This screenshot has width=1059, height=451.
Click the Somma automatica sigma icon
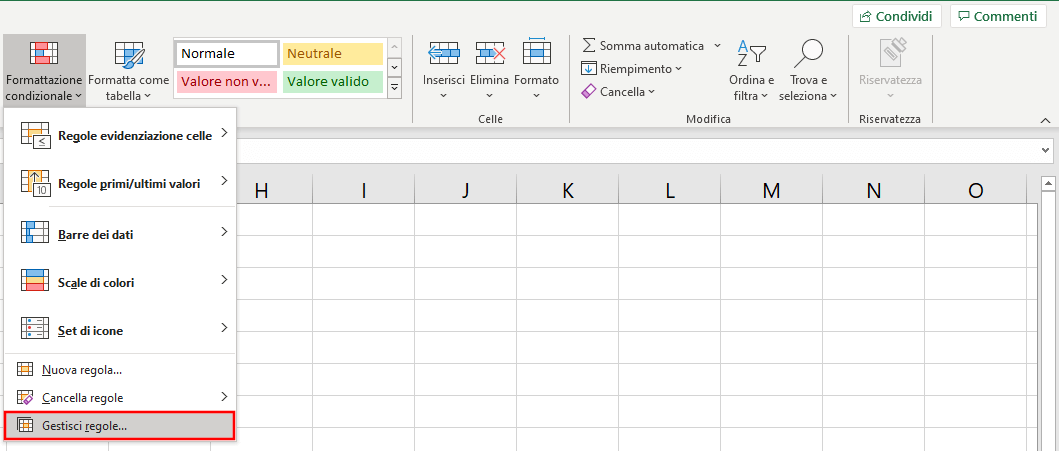click(x=589, y=46)
